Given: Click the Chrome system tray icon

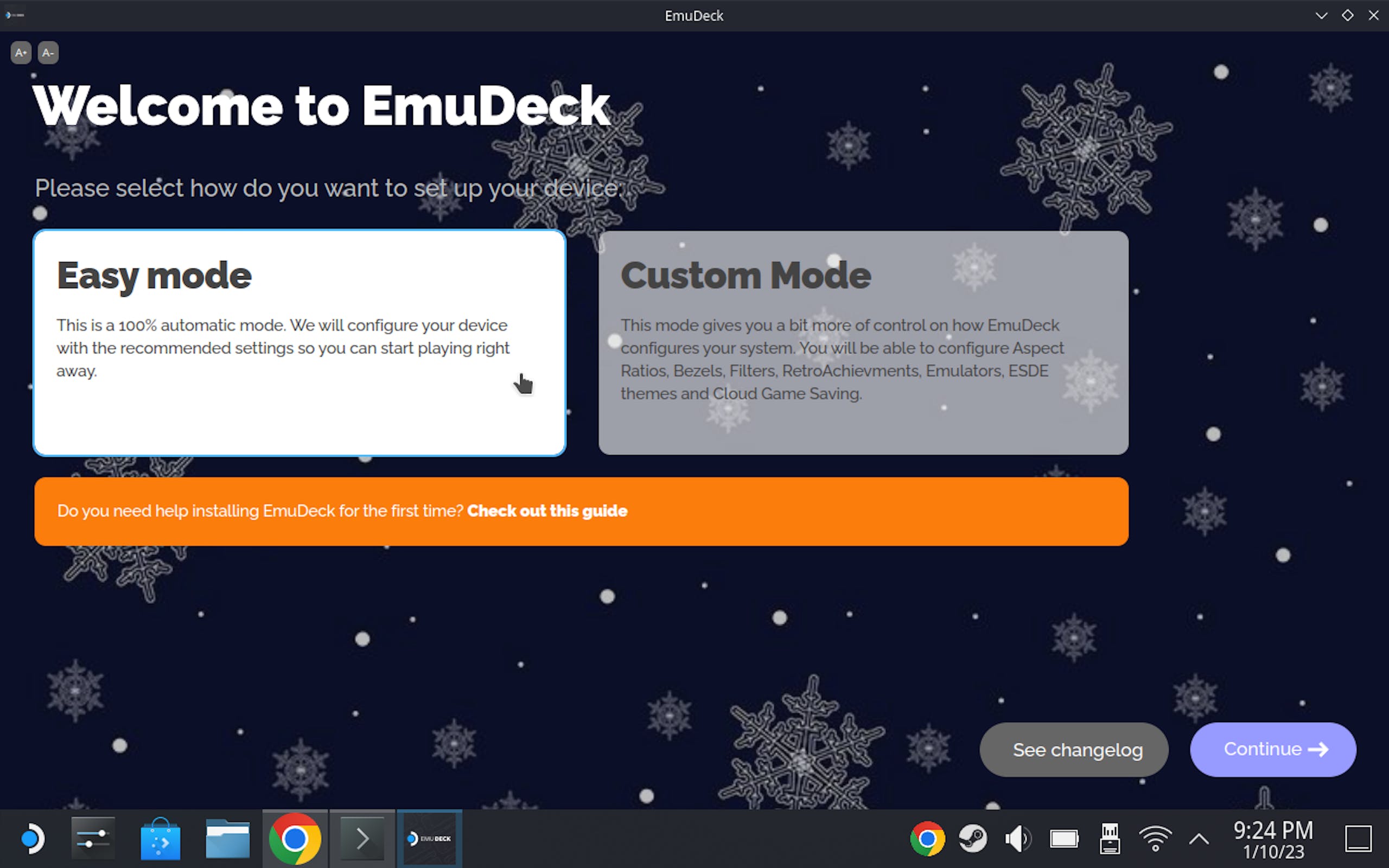Looking at the screenshot, I should coord(927,839).
